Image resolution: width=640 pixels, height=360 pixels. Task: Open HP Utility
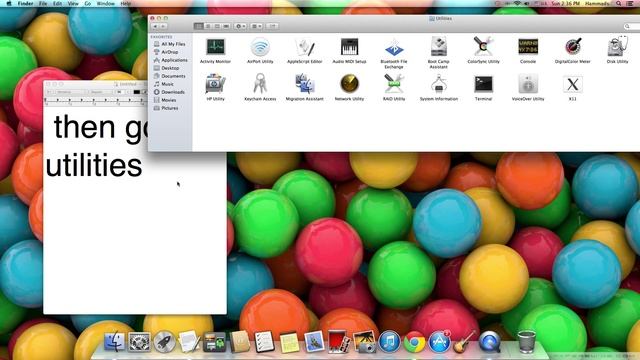pos(216,87)
